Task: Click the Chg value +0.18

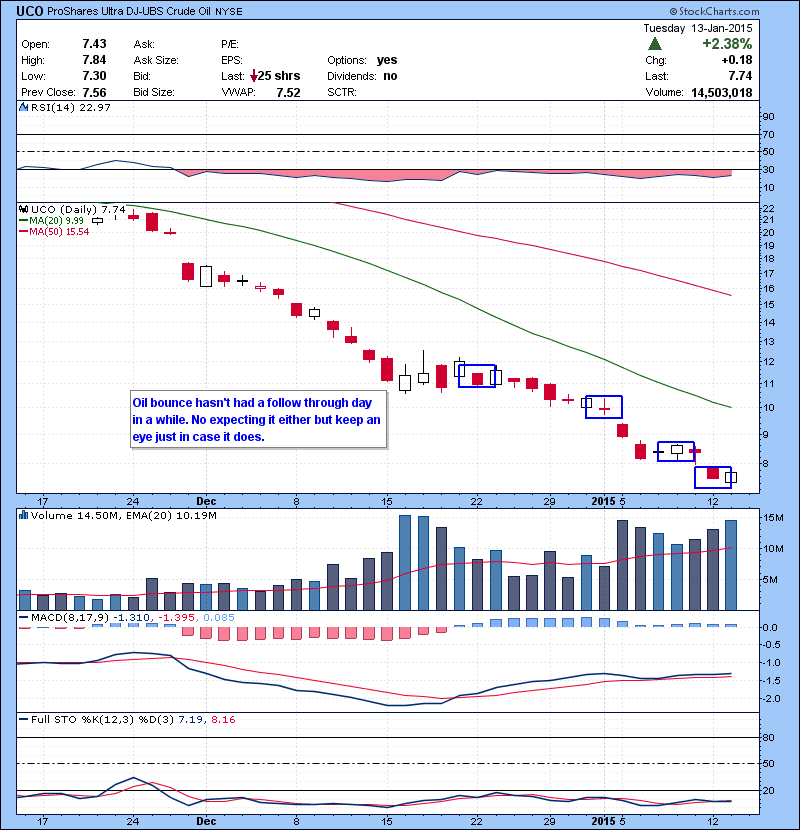Action: pyautogui.click(x=736, y=60)
